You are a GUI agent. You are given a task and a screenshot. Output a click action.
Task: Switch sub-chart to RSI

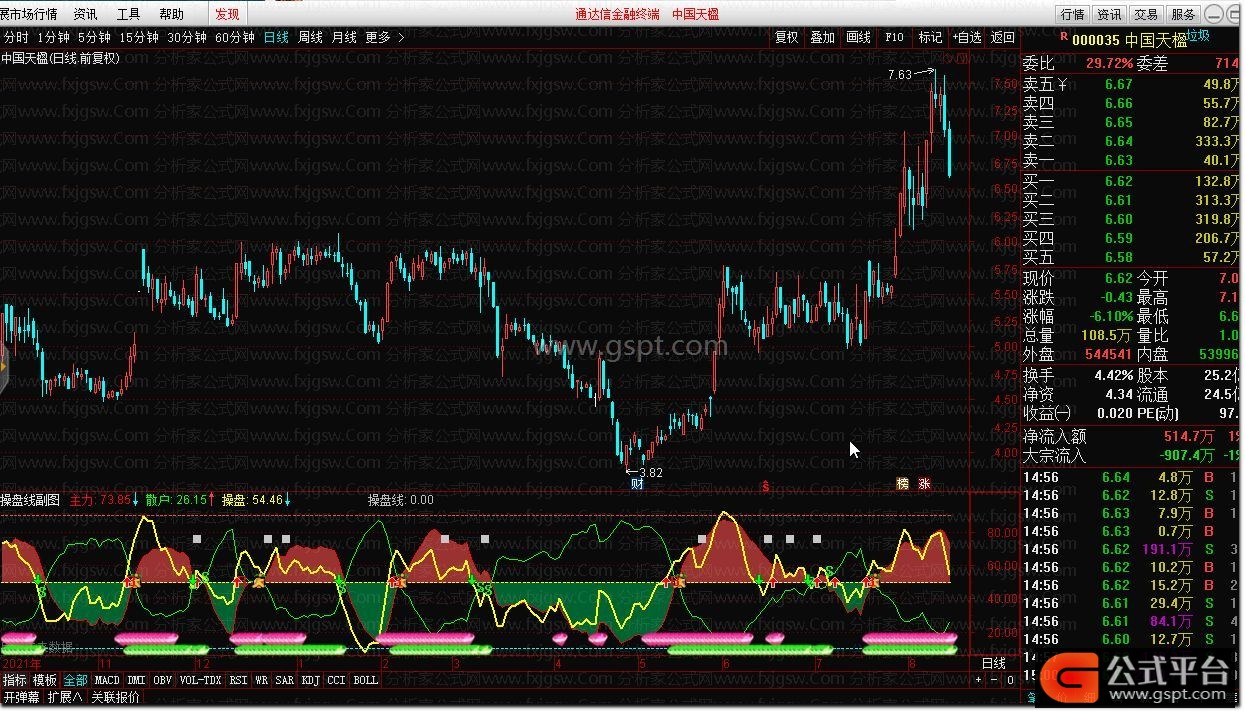coord(238,680)
